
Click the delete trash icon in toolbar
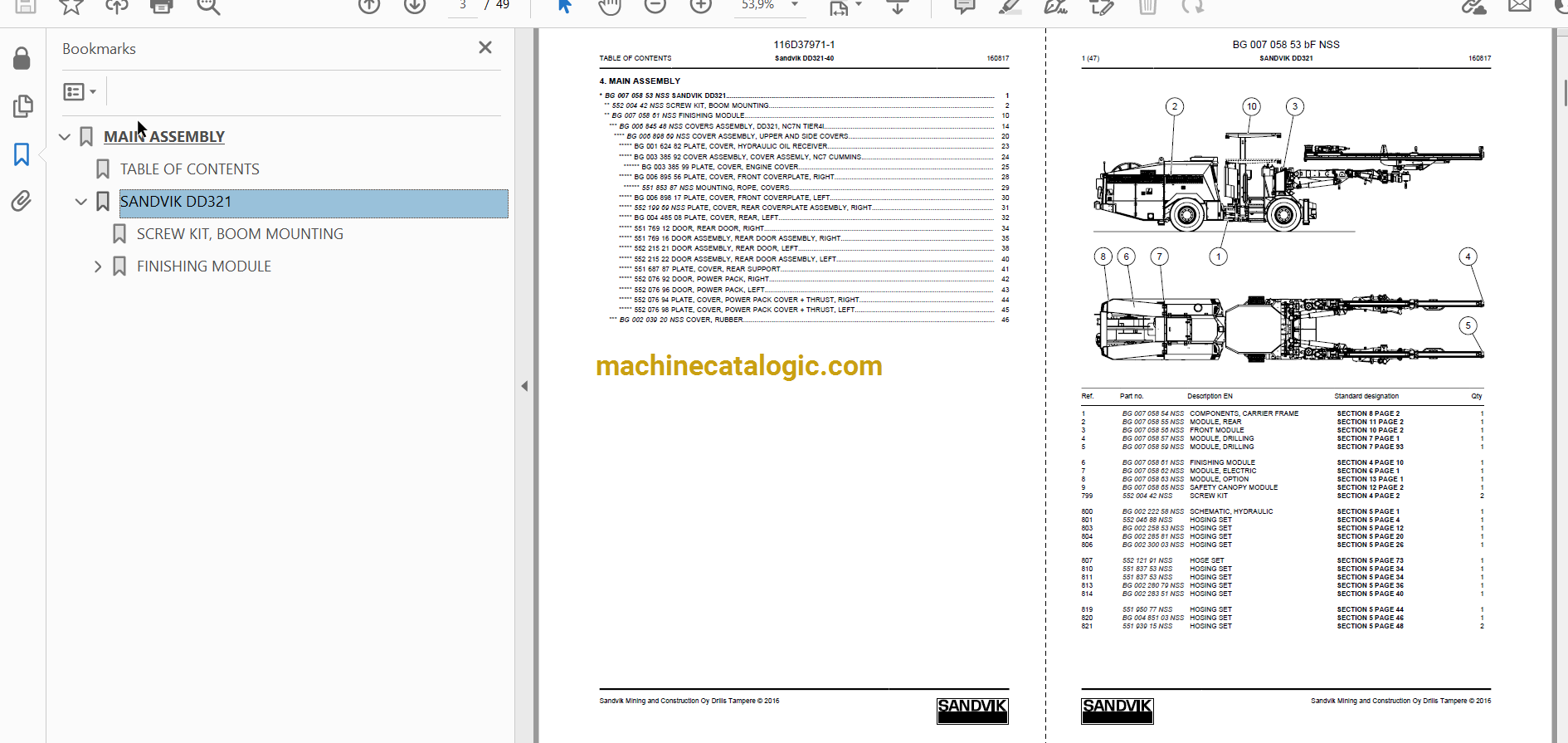(1147, 7)
